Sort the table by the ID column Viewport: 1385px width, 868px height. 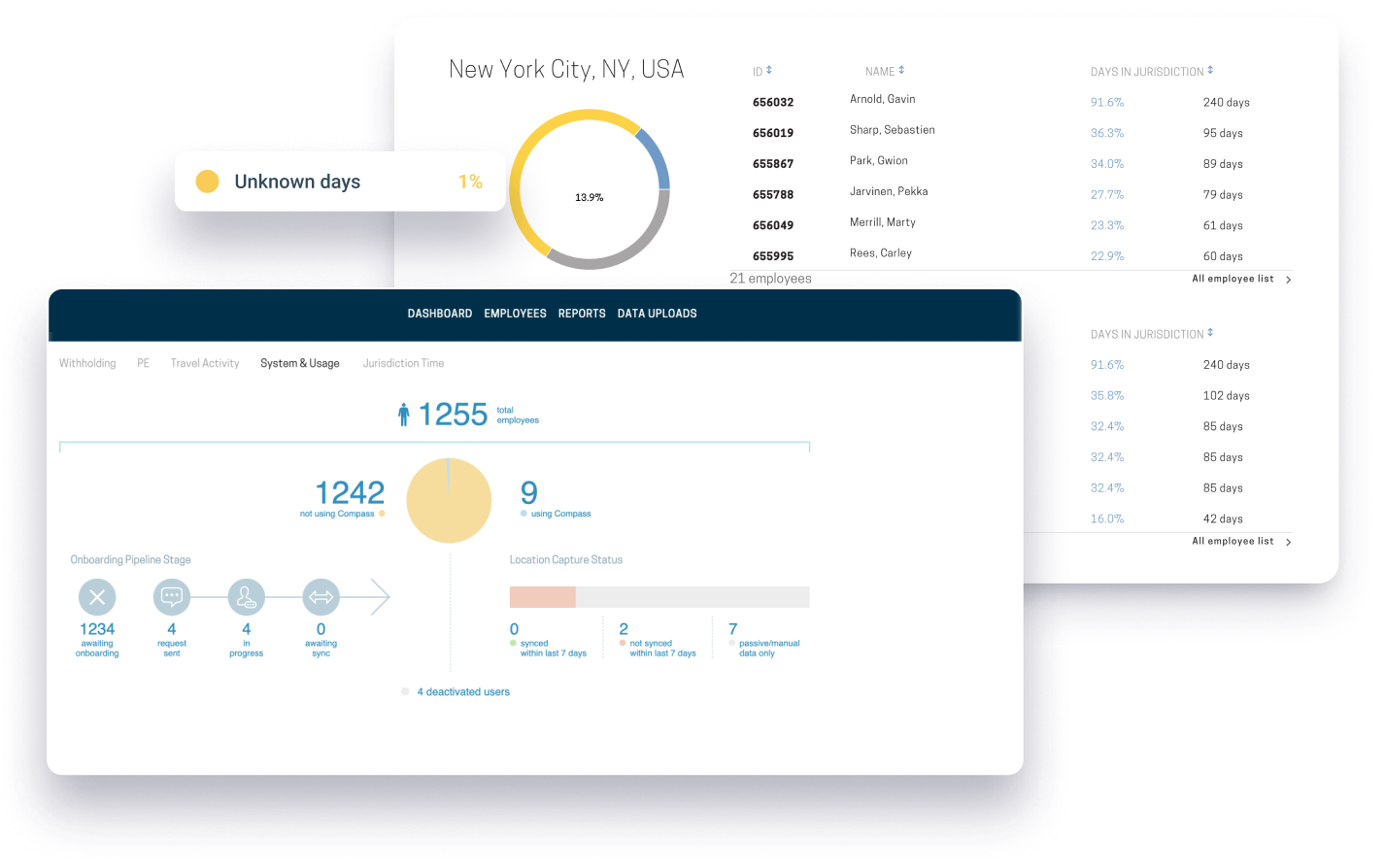[x=762, y=71]
